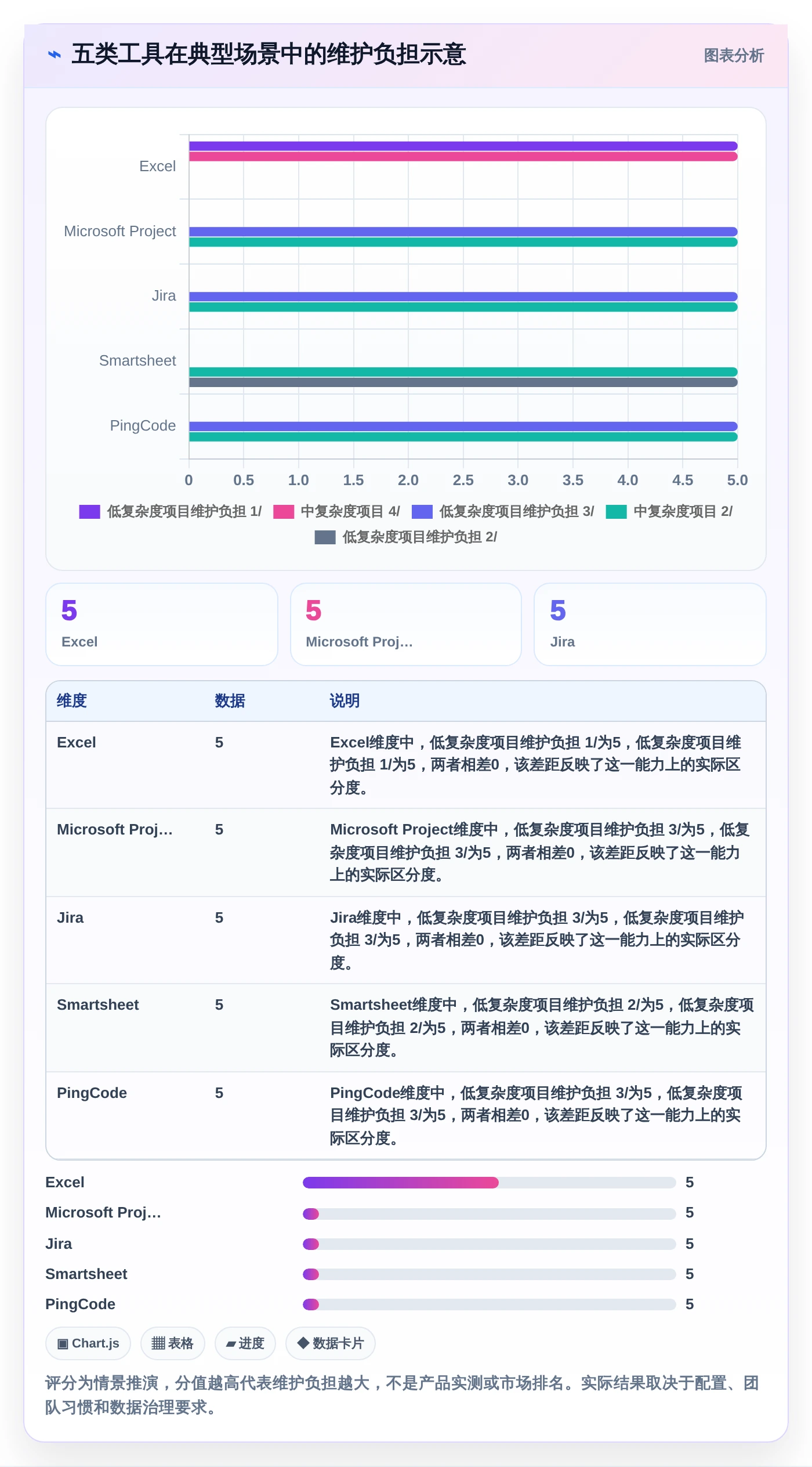Click the purple Excel bar in the chart
The width and height of the screenshot is (812, 1467).
pyautogui.click(x=463, y=146)
